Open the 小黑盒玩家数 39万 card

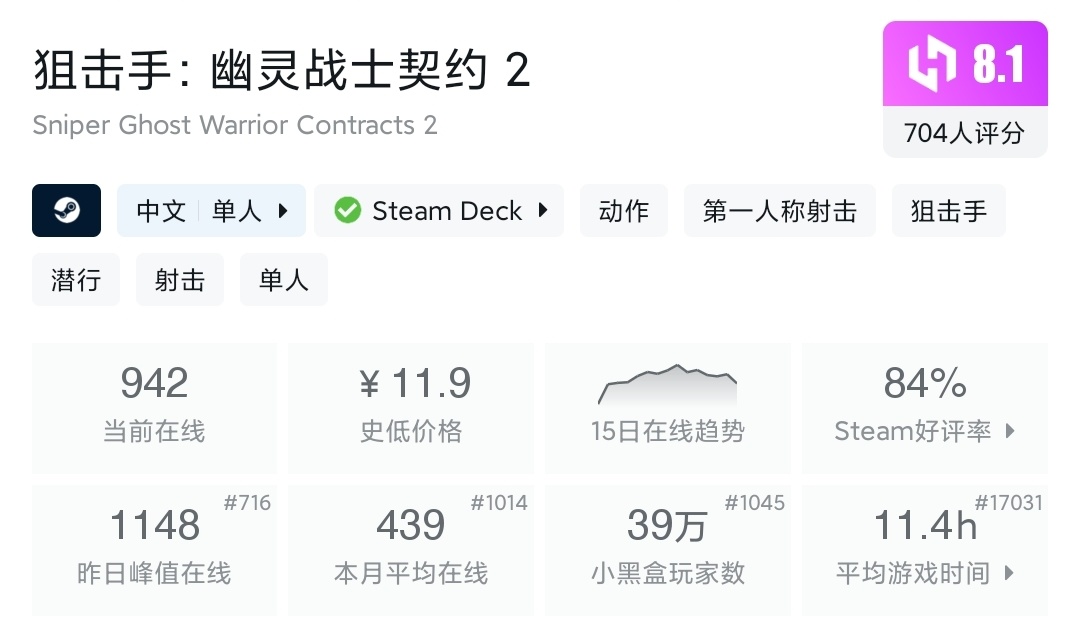pos(668,550)
